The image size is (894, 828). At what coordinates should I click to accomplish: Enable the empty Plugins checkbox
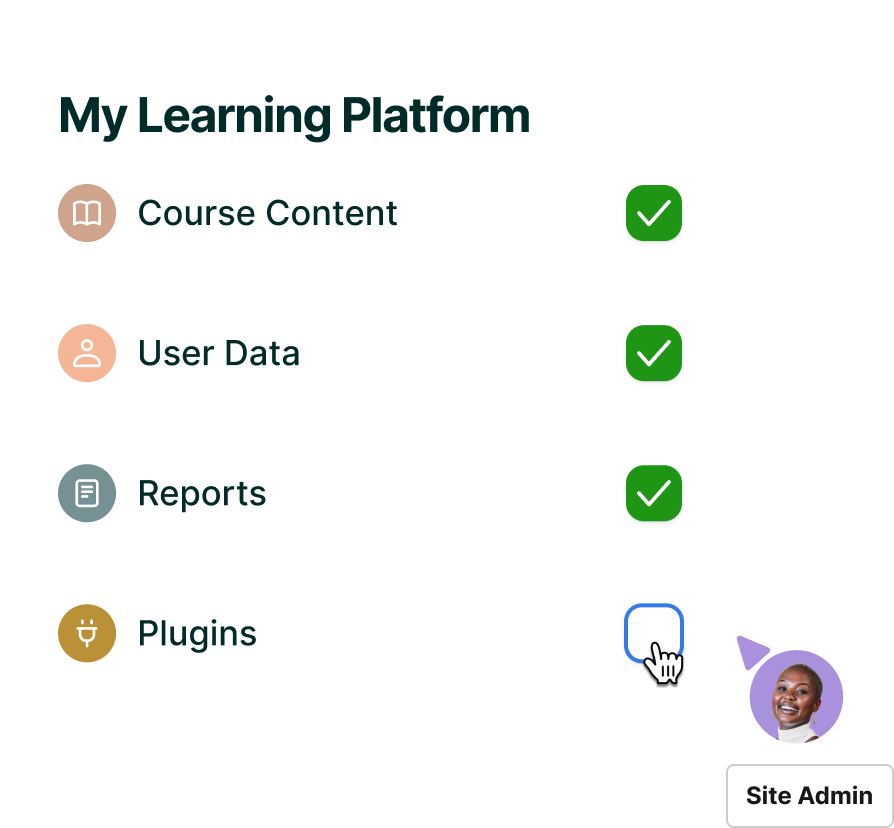pyautogui.click(x=653, y=631)
